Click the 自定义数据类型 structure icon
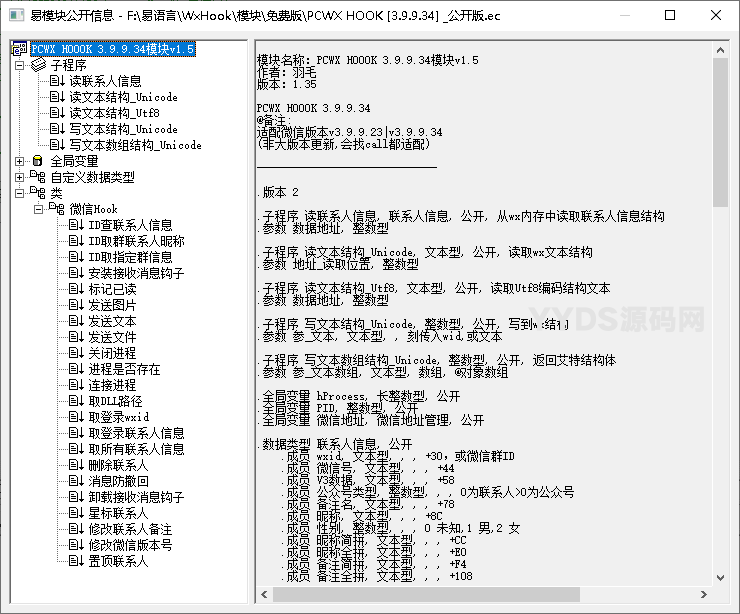The width and height of the screenshot is (740, 614). (38, 177)
